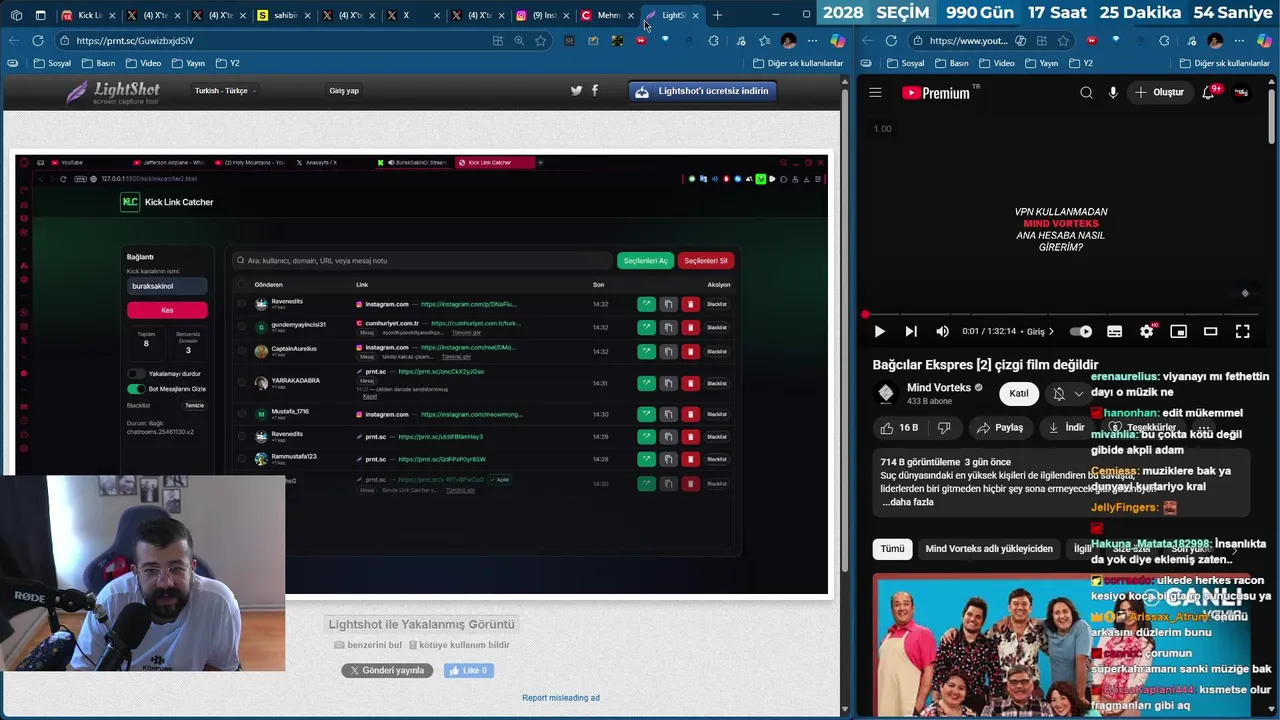Switch YouTube to theater mode
The image size is (1280, 720).
(x=1211, y=331)
